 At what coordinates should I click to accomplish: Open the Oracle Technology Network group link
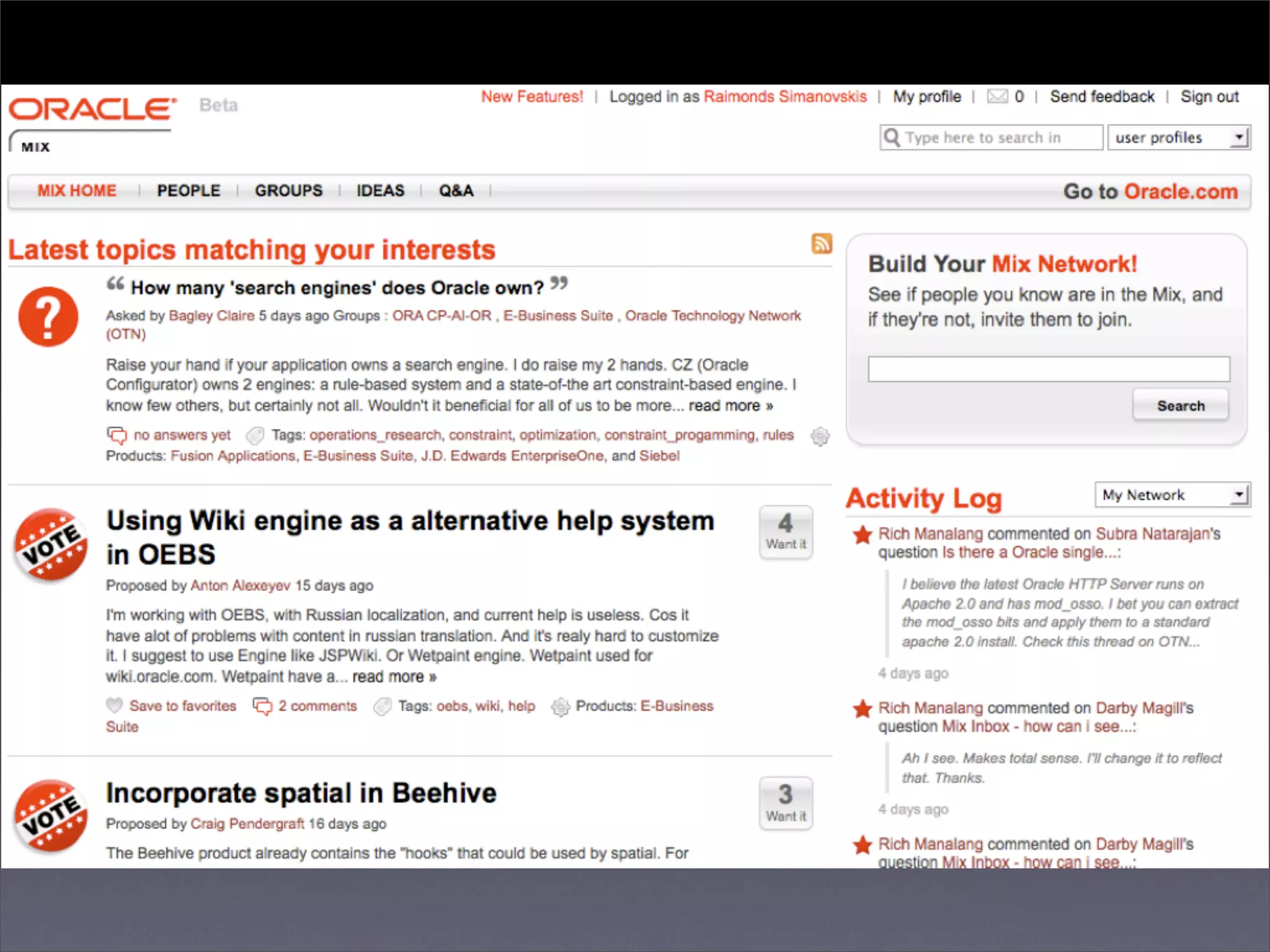point(713,315)
